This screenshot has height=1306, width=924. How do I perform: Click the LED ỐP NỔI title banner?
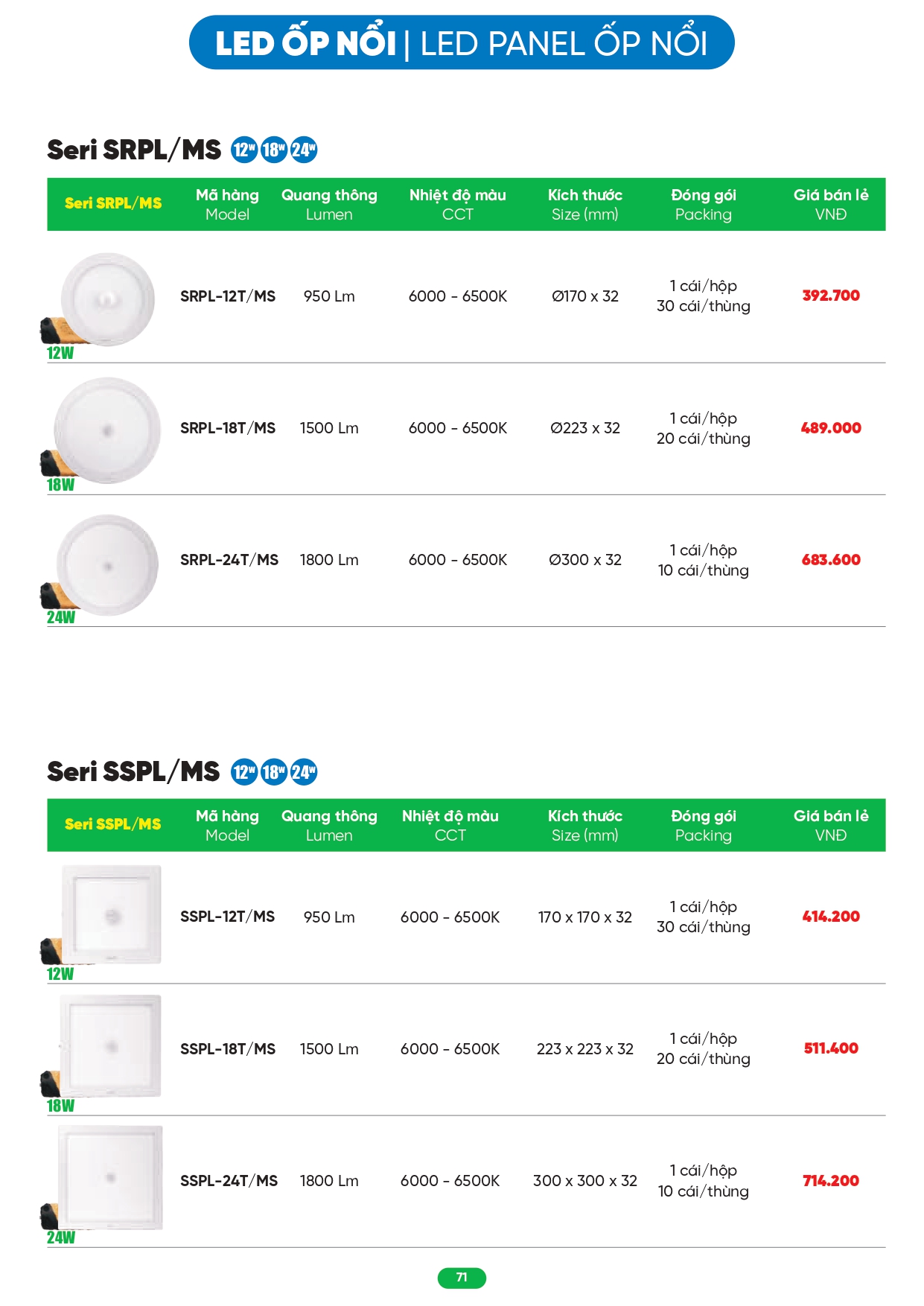click(462, 43)
